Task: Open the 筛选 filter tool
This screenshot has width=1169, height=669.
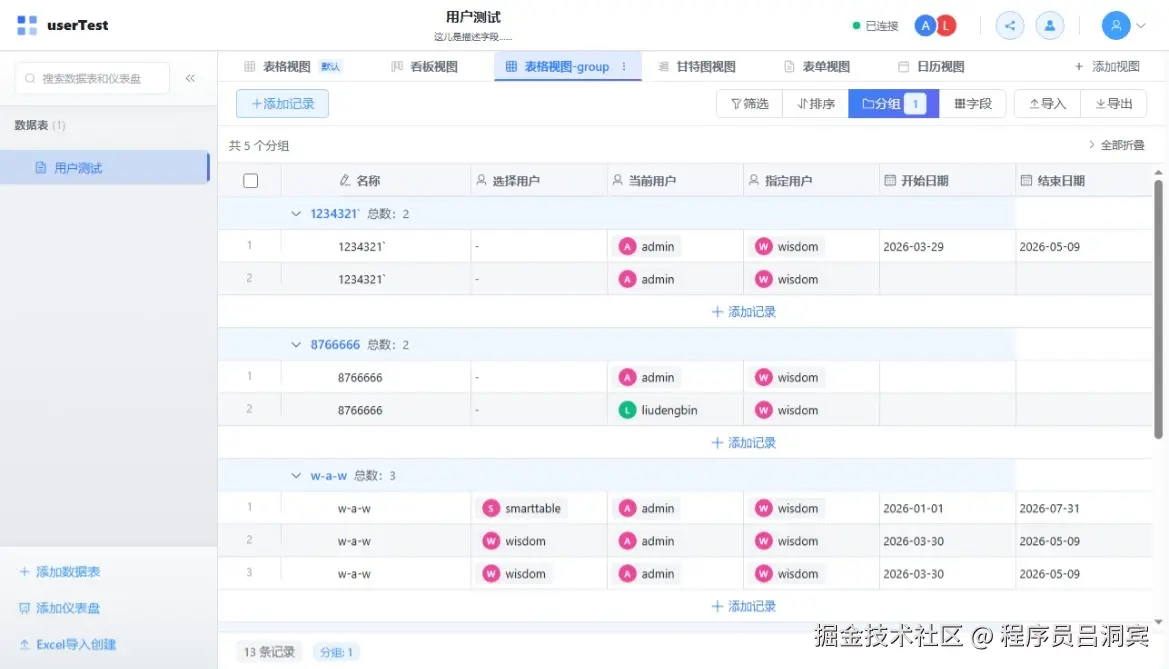Action: pyautogui.click(x=748, y=103)
